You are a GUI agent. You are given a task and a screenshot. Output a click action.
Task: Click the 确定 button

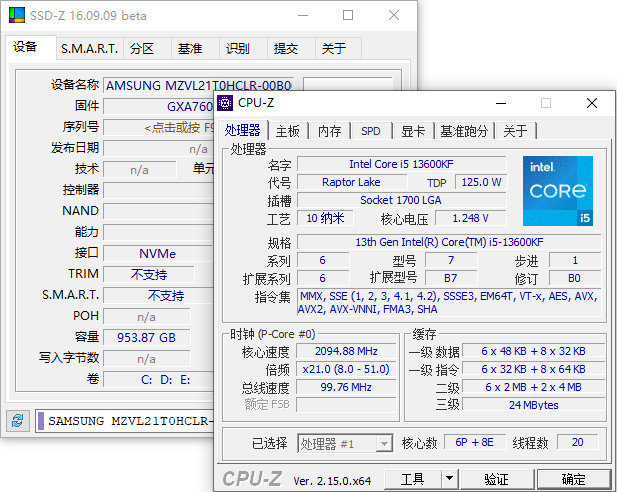tap(574, 479)
